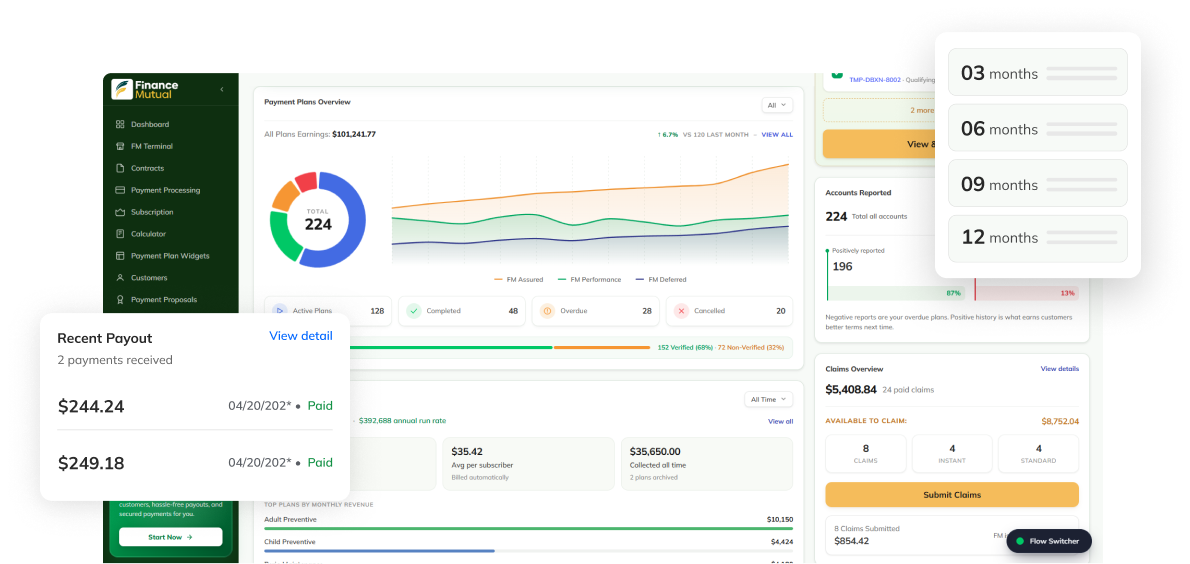Click the $244.24 payout amount

pos(91,406)
